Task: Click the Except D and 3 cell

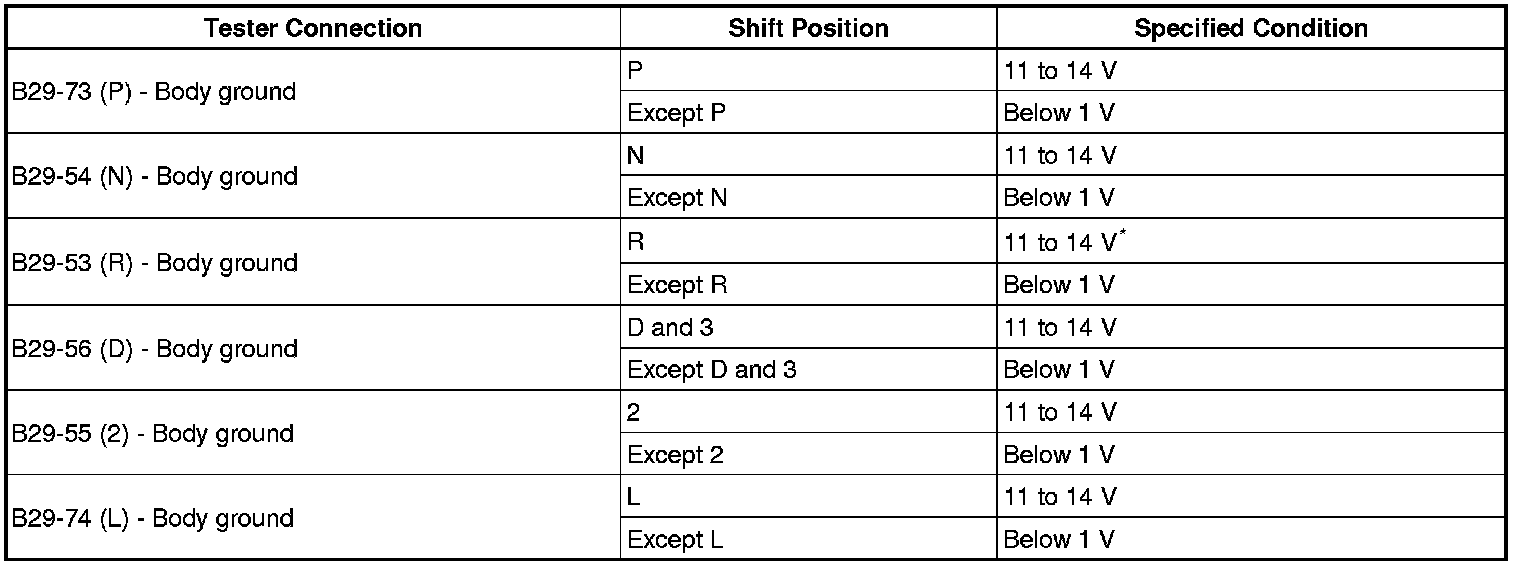Action: tap(711, 370)
